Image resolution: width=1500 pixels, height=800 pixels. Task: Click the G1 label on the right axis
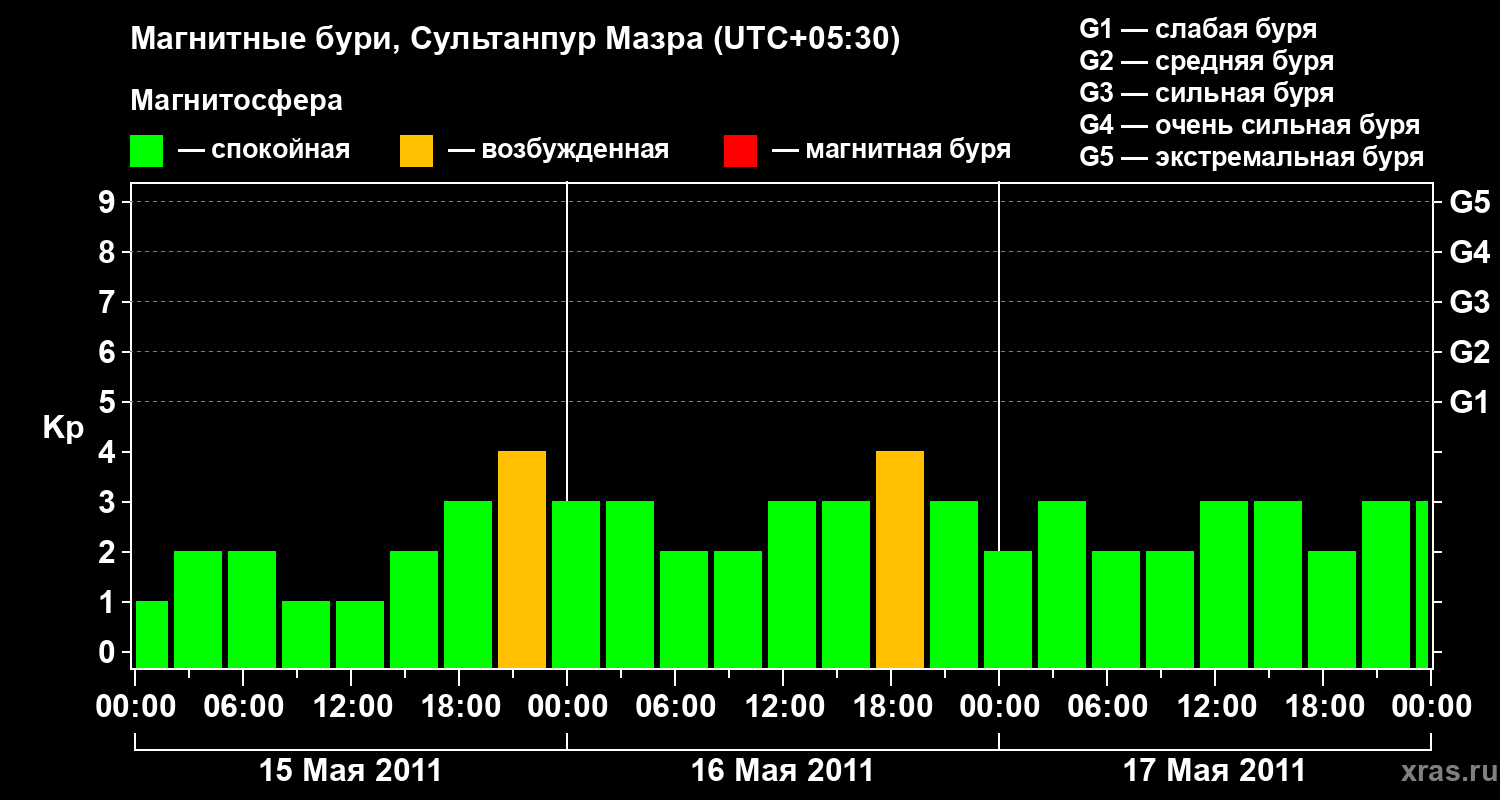(1469, 402)
